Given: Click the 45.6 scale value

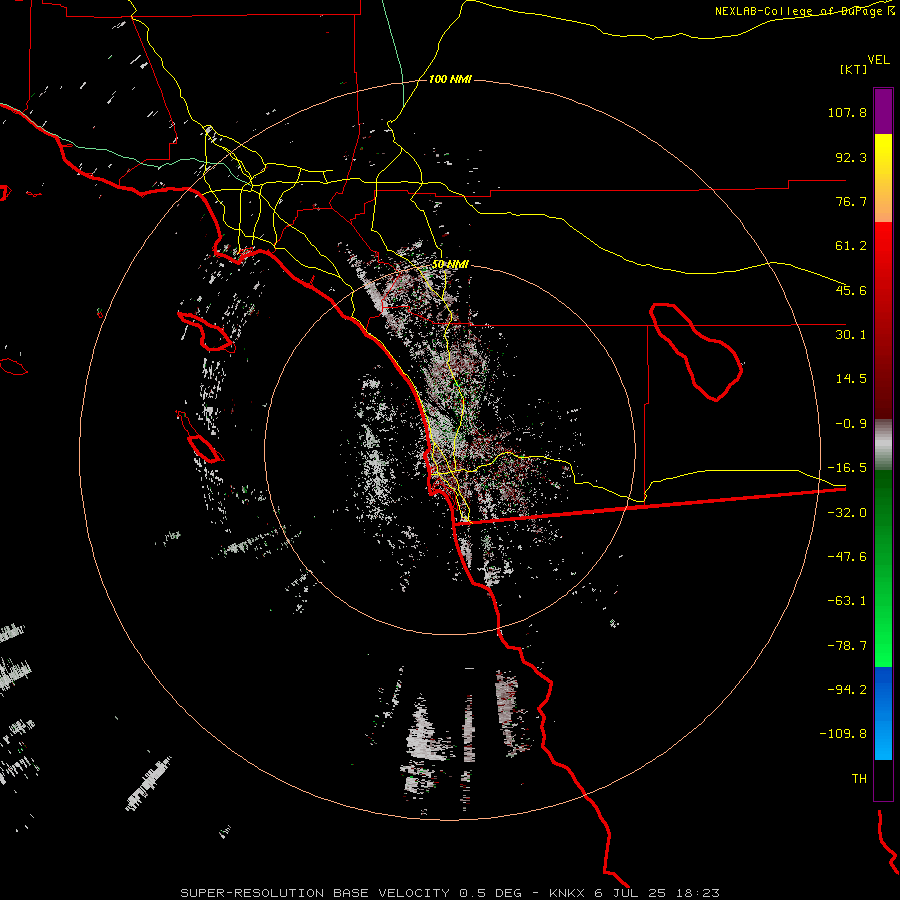Looking at the screenshot, I should pyautogui.click(x=851, y=290).
